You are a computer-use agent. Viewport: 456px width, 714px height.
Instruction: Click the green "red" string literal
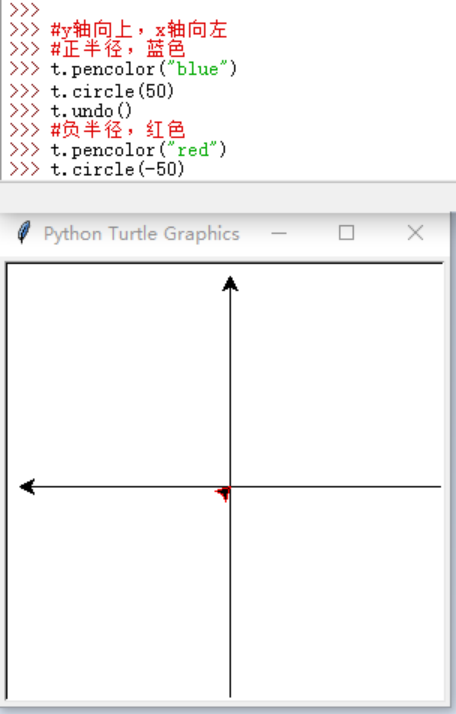coord(192,149)
